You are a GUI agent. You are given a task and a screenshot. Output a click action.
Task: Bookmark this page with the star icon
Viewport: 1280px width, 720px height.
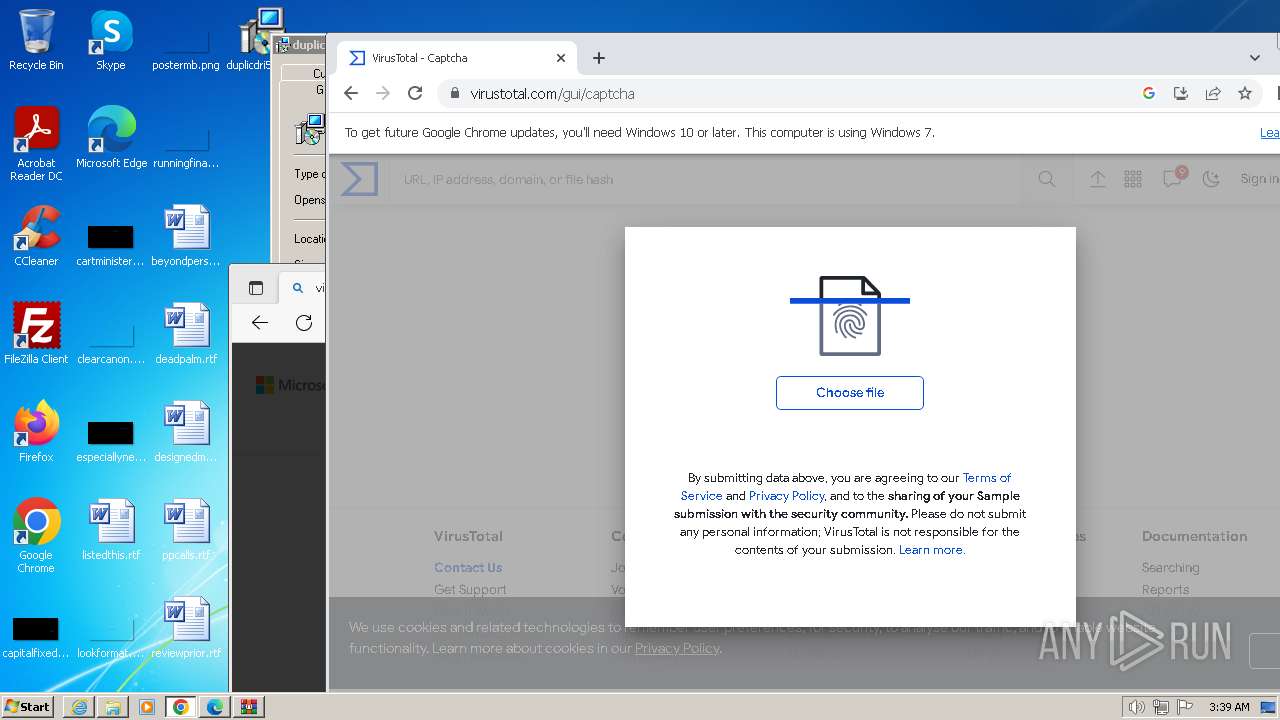[x=1245, y=93]
